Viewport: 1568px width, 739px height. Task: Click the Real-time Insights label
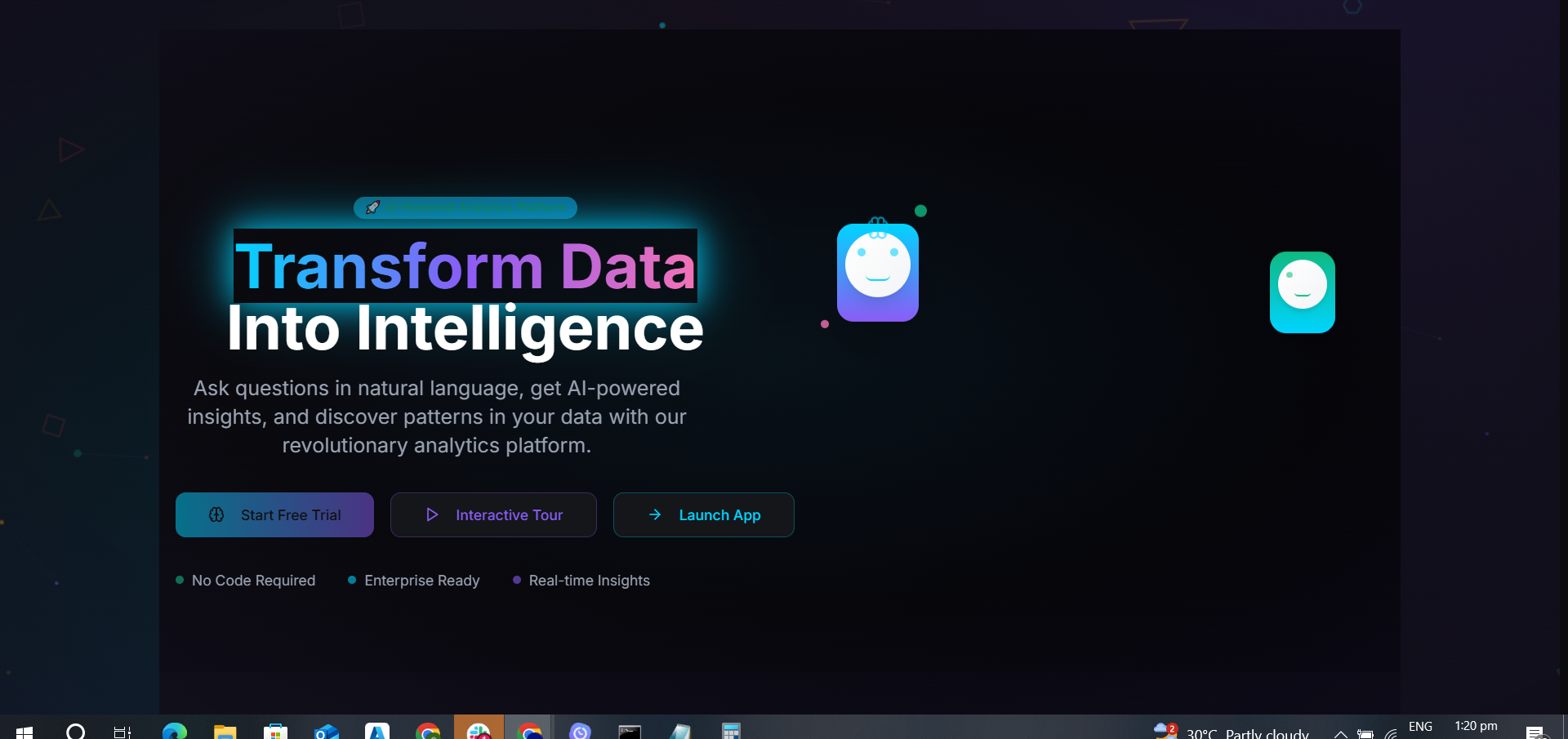coord(590,581)
